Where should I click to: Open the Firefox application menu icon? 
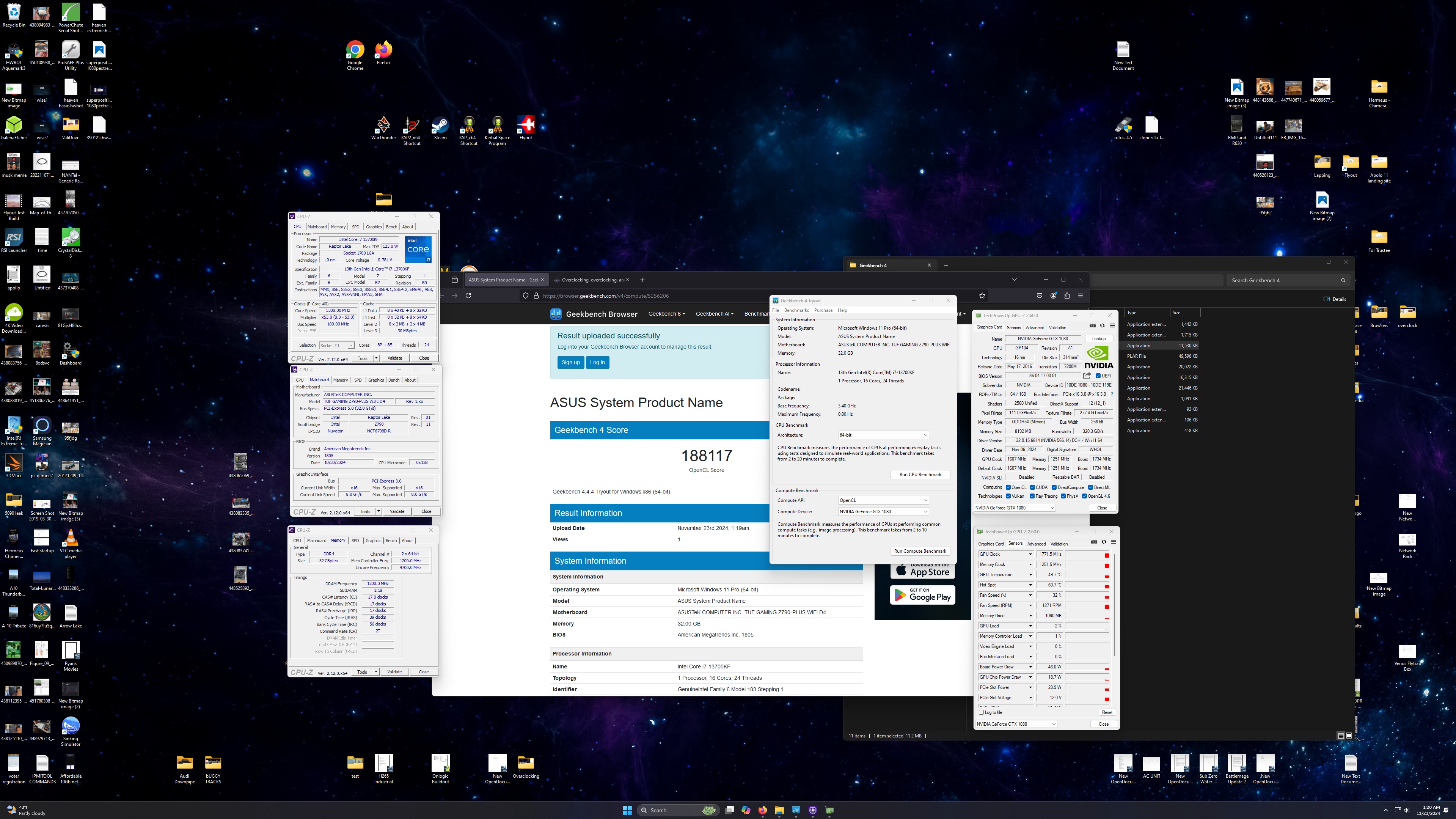pyautogui.click(x=1081, y=296)
